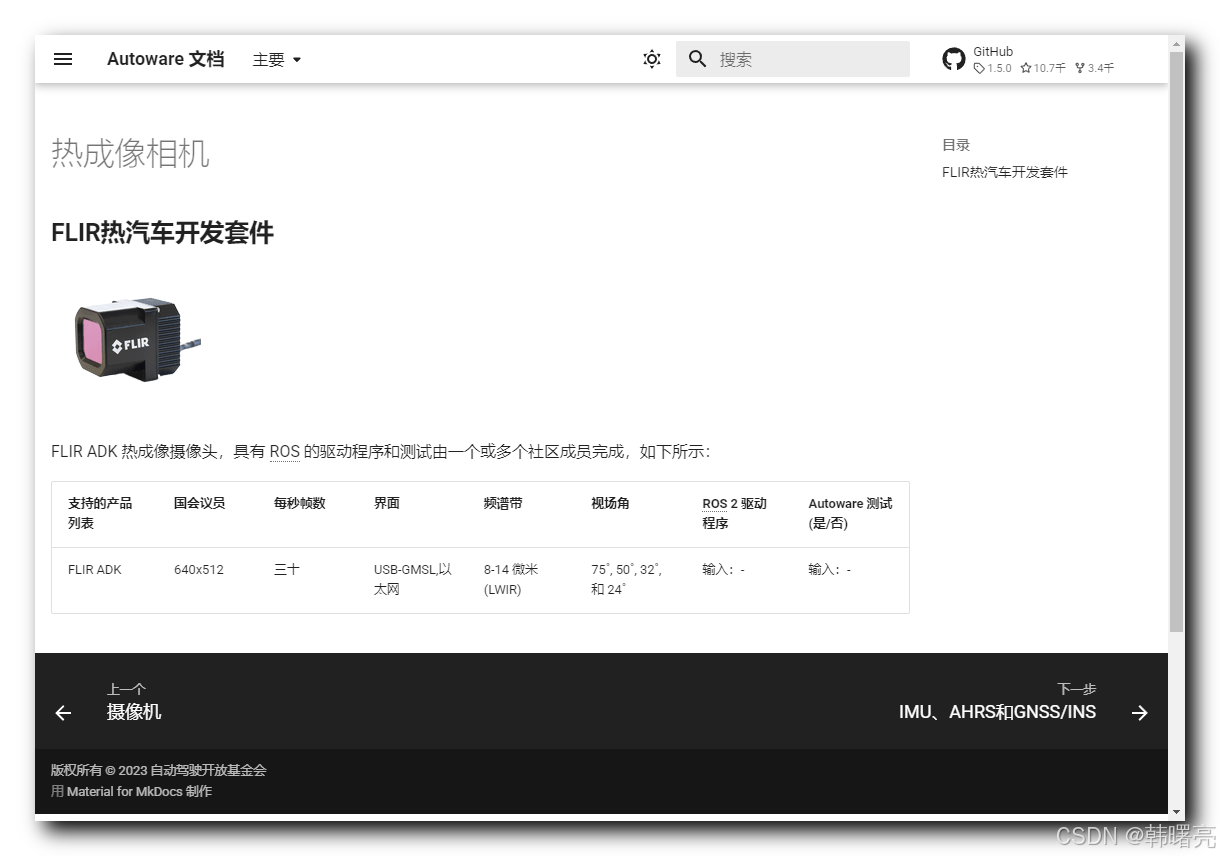Click the copyright text 版权所有 © 2023
Viewport: 1220px width, 856px height.
pyautogui.click(x=99, y=770)
